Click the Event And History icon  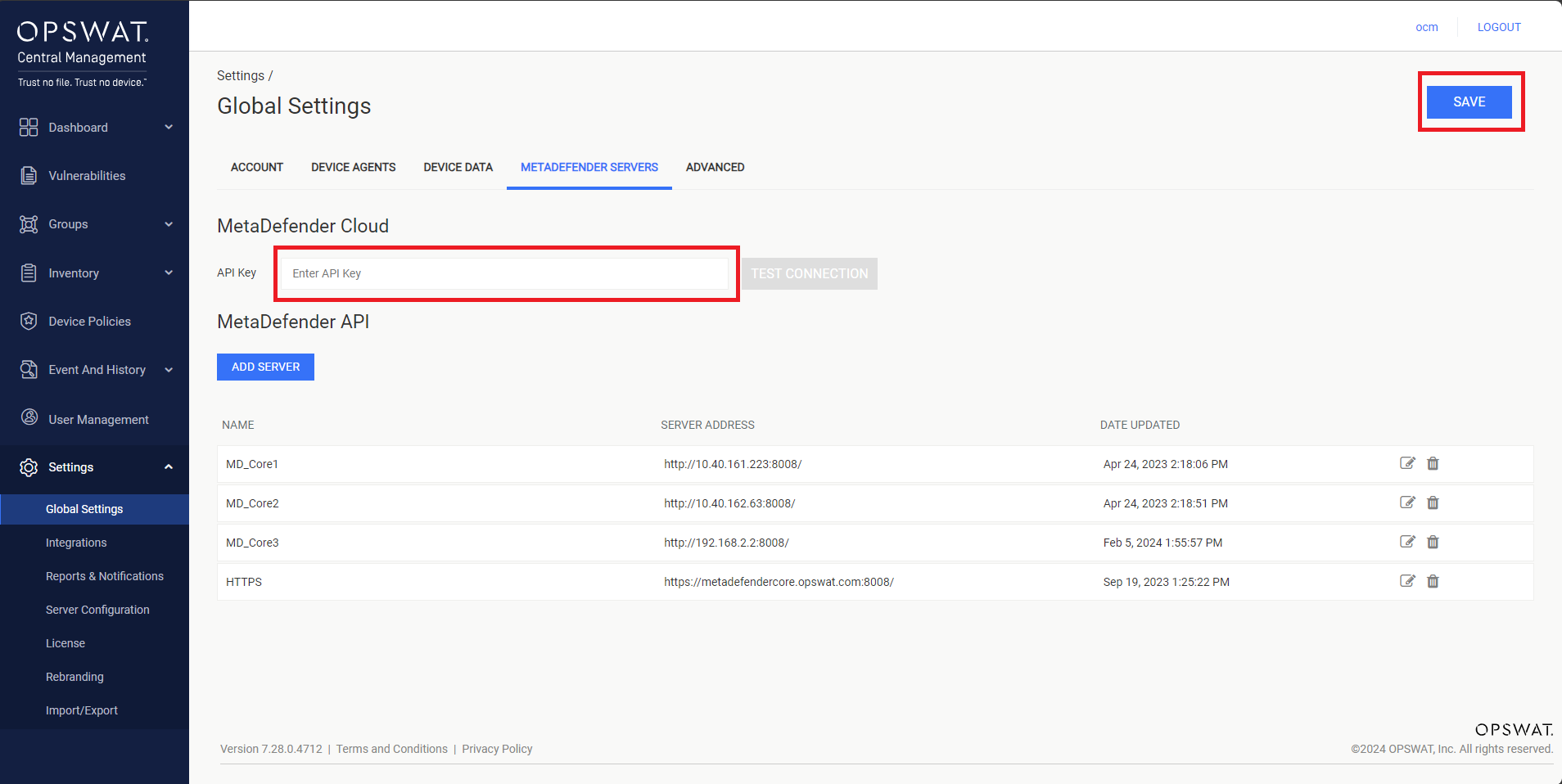(x=29, y=369)
